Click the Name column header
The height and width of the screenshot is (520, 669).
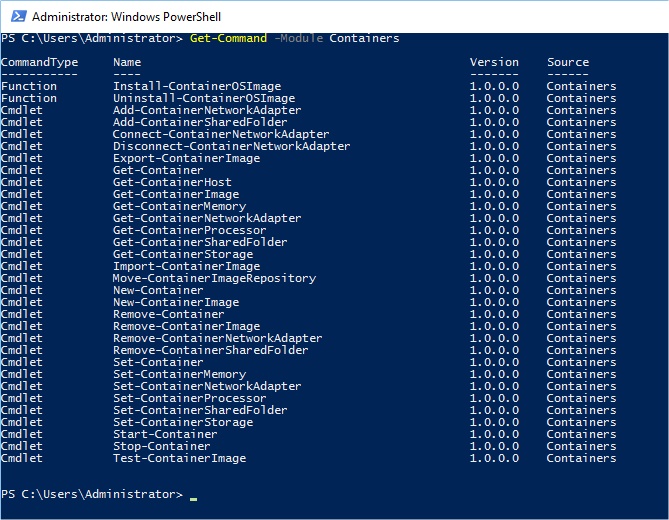tap(127, 62)
